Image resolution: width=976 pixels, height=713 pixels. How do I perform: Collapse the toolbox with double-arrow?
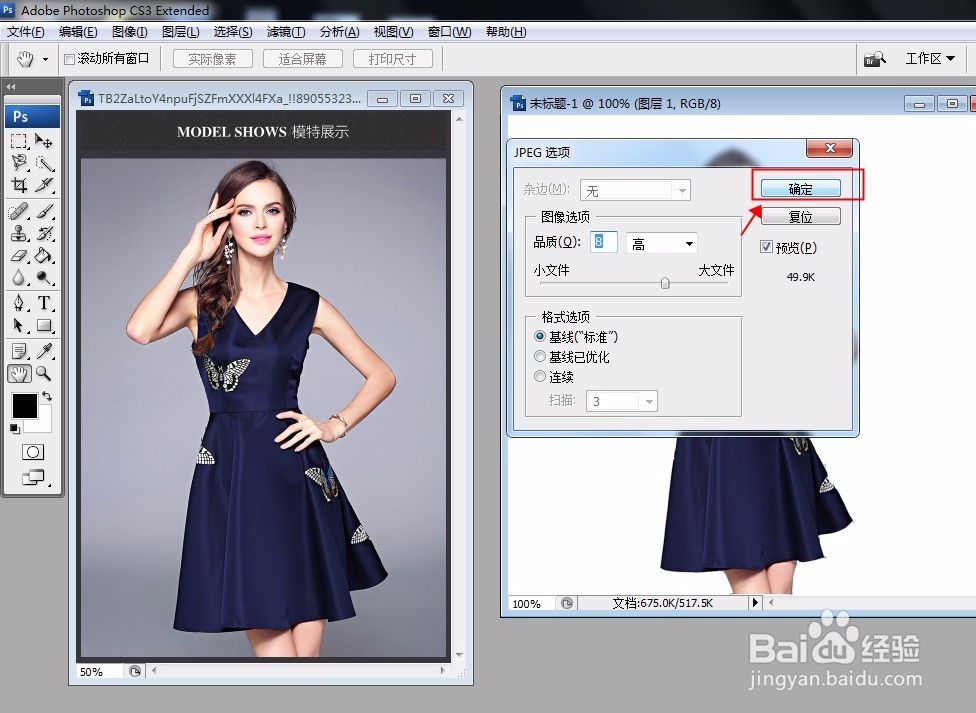[11, 87]
